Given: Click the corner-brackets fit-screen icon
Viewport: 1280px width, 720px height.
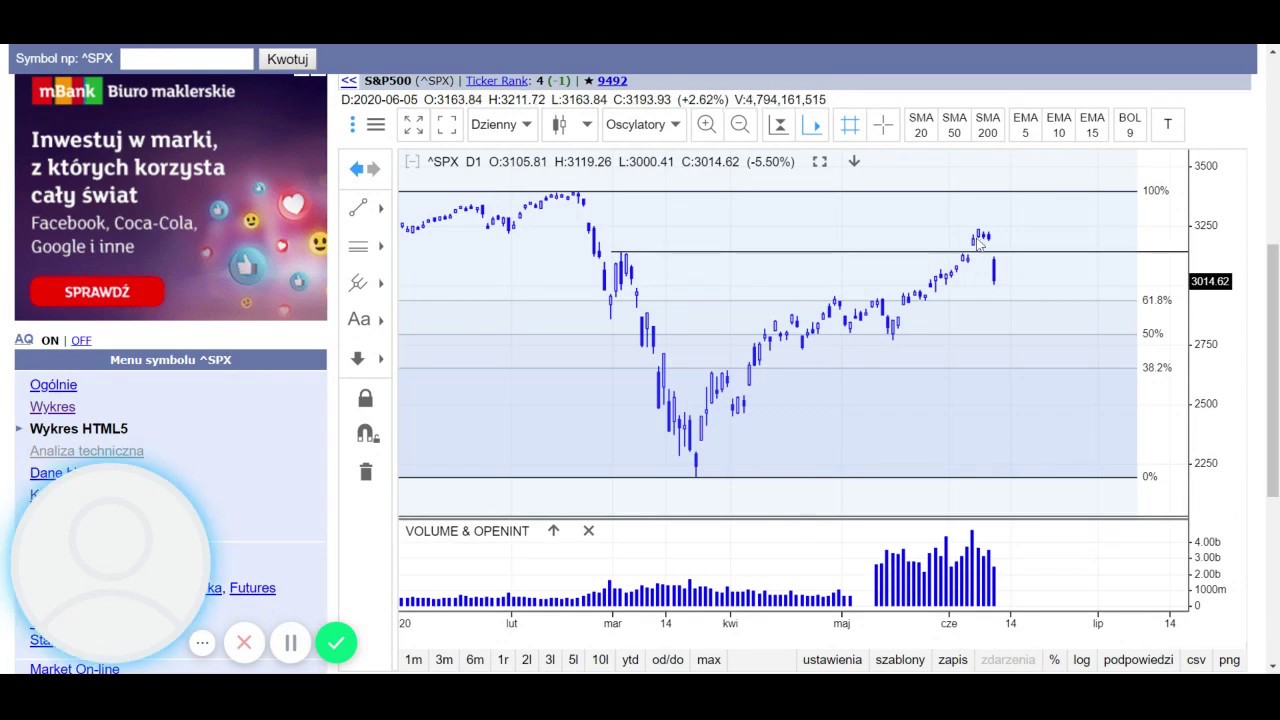Looking at the screenshot, I should [447, 125].
